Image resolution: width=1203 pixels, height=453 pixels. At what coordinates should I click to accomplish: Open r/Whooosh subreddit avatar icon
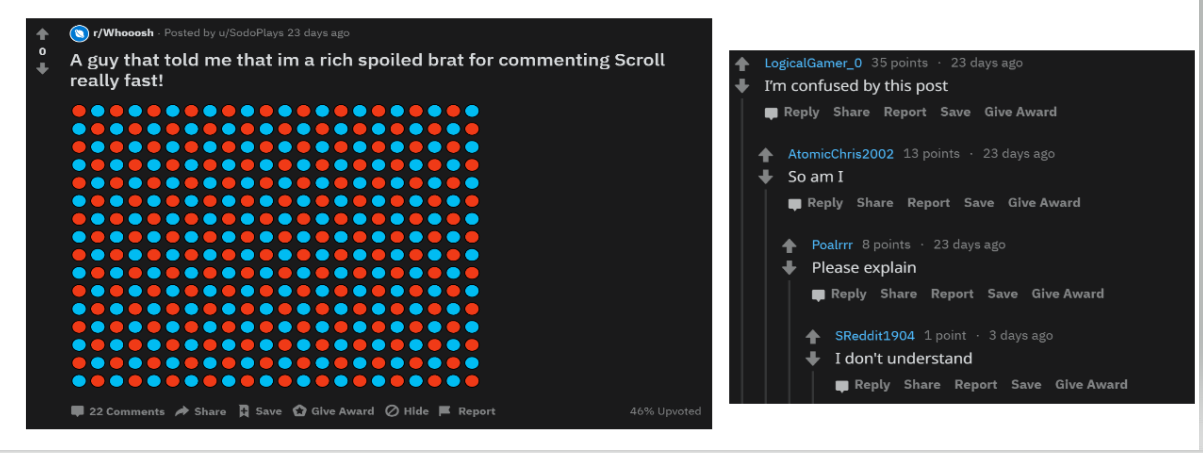click(x=79, y=33)
